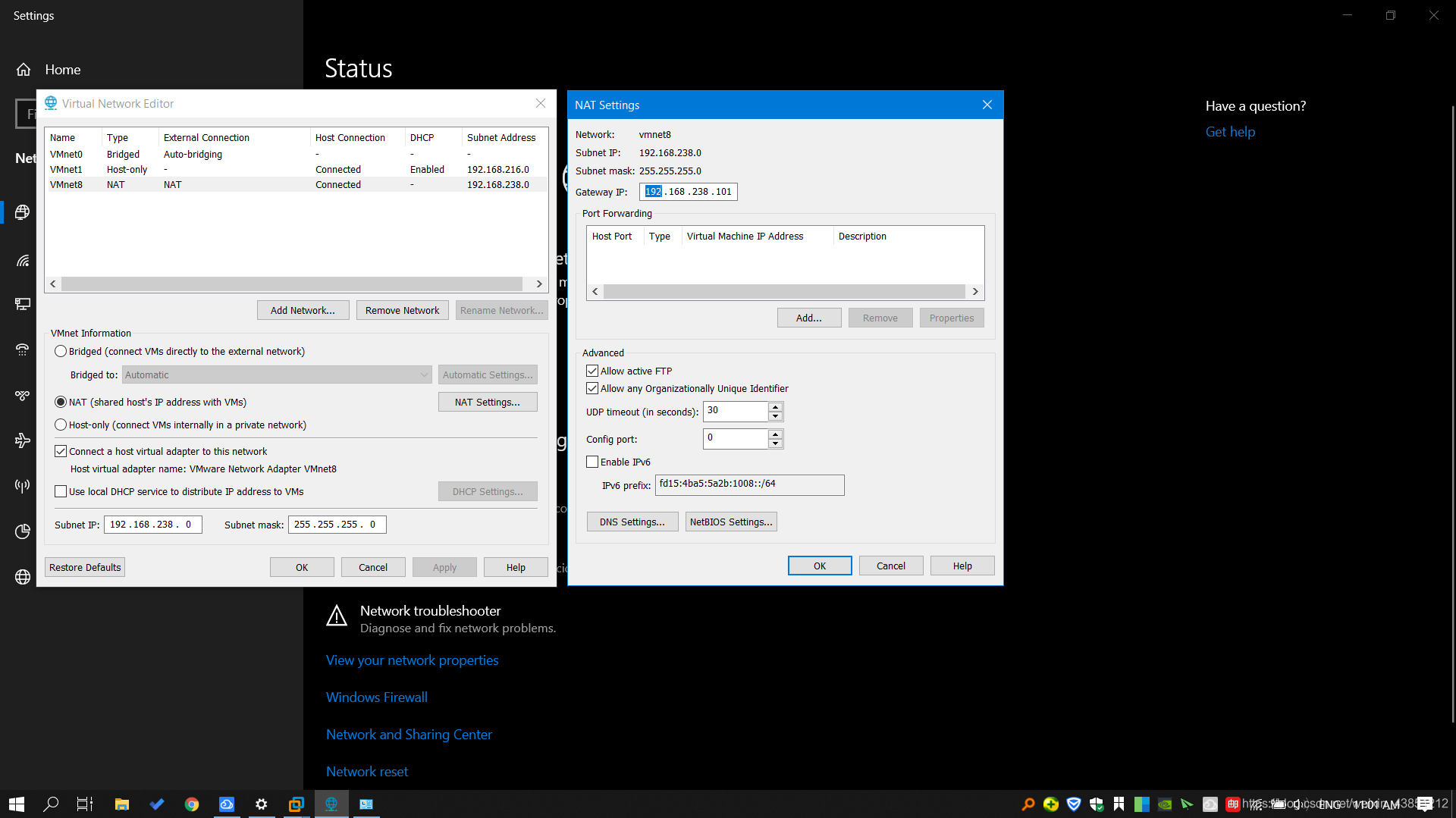Open Proxy settings sidebar icon
The width and height of the screenshot is (1456, 818).
pyautogui.click(x=23, y=577)
